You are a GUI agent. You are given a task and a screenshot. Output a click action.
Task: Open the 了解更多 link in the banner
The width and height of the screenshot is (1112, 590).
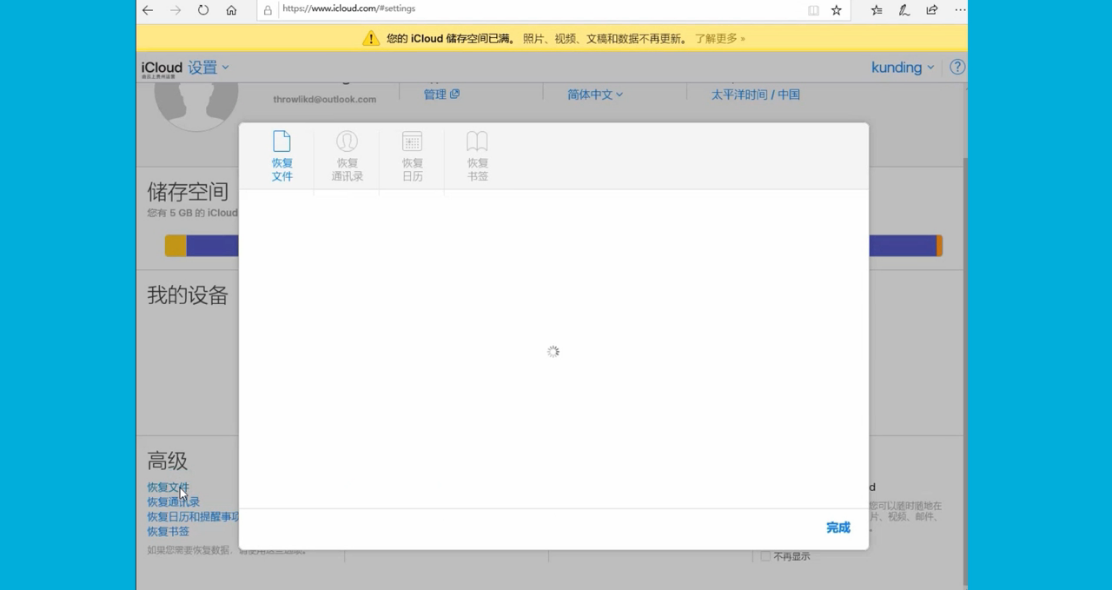(x=715, y=38)
